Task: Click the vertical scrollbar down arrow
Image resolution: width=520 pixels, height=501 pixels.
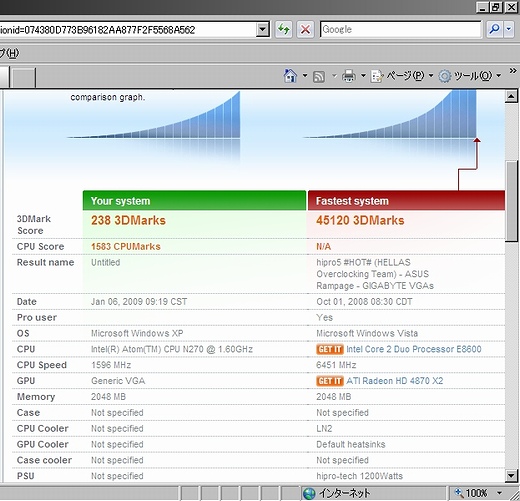Action: click(511, 475)
